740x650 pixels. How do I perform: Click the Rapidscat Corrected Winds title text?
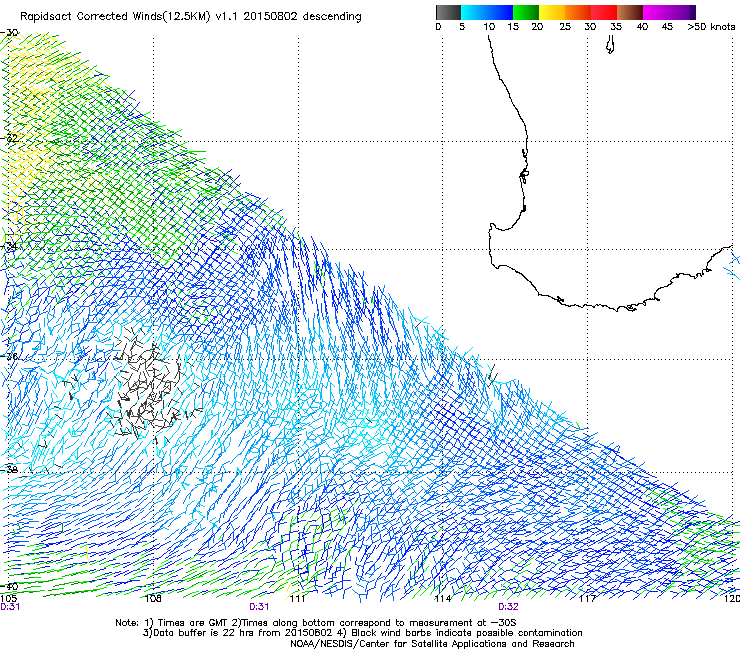[191, 17]
